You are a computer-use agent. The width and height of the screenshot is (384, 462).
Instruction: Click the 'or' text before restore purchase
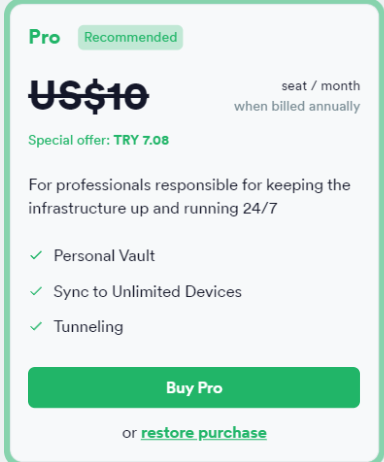click(x=129, y=434)
